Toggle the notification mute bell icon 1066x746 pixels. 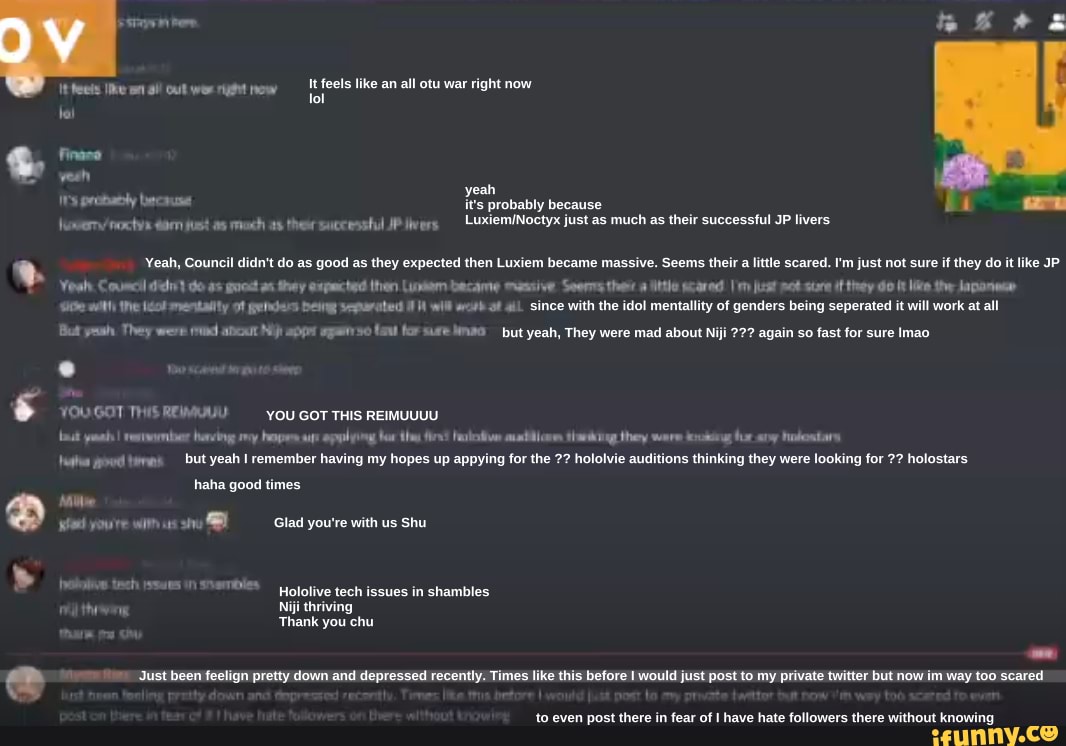[x=983, y=21]
